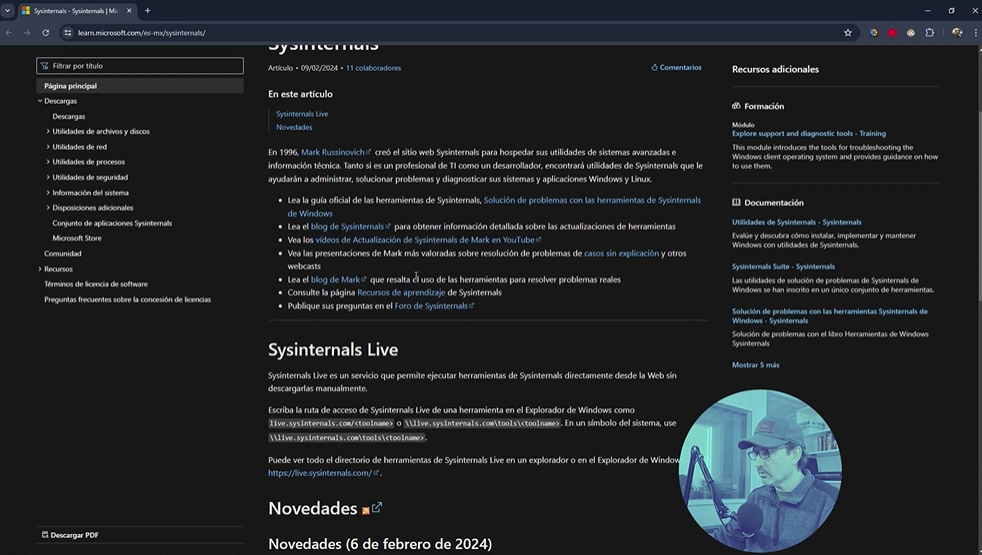This screenshot has height=555, width=982.
Task: Expand the Recursos section in sidebar
Action: point(41,269)
